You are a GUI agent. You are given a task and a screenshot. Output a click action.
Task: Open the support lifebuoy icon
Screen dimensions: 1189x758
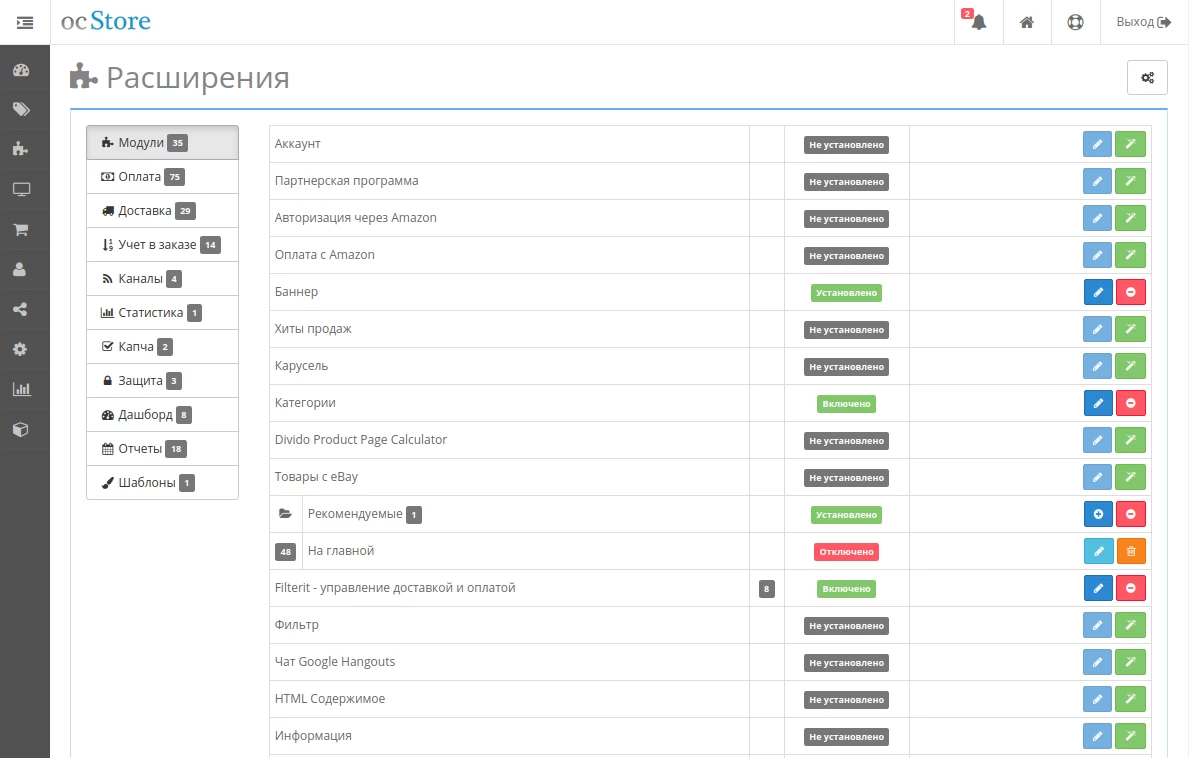1075,22
